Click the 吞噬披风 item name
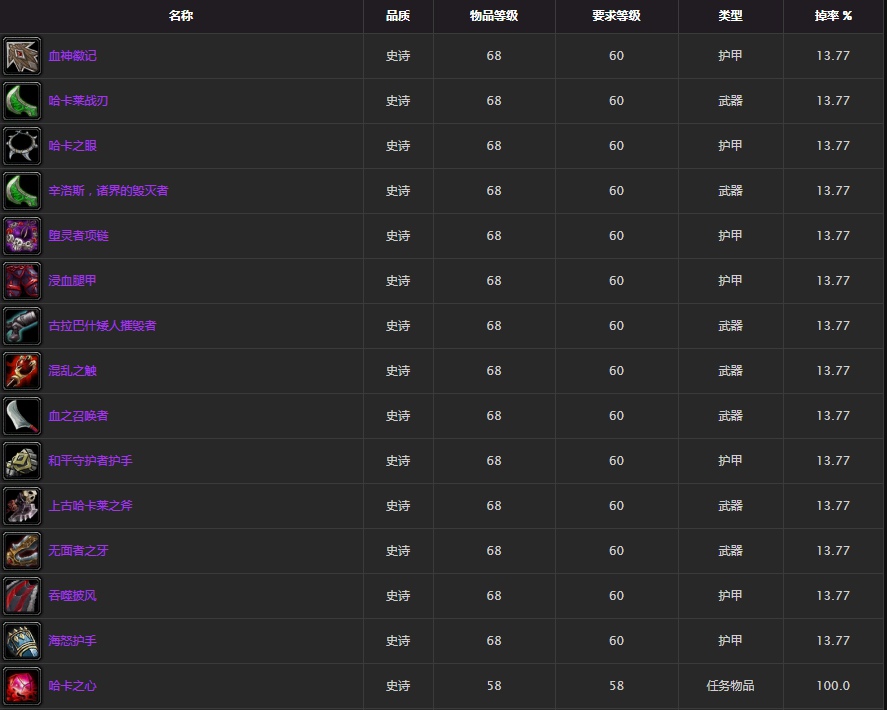887x710 pixels. (72, 596)
